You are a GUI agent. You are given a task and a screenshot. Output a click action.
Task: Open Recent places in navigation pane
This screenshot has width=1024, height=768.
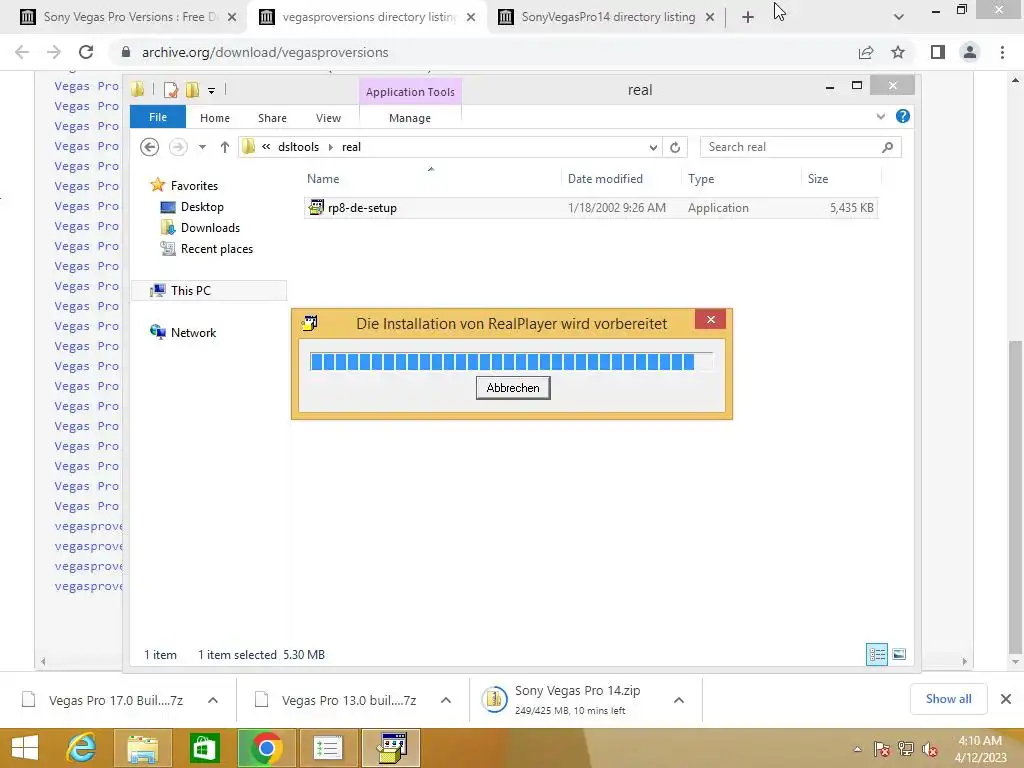tap(216, 249)
